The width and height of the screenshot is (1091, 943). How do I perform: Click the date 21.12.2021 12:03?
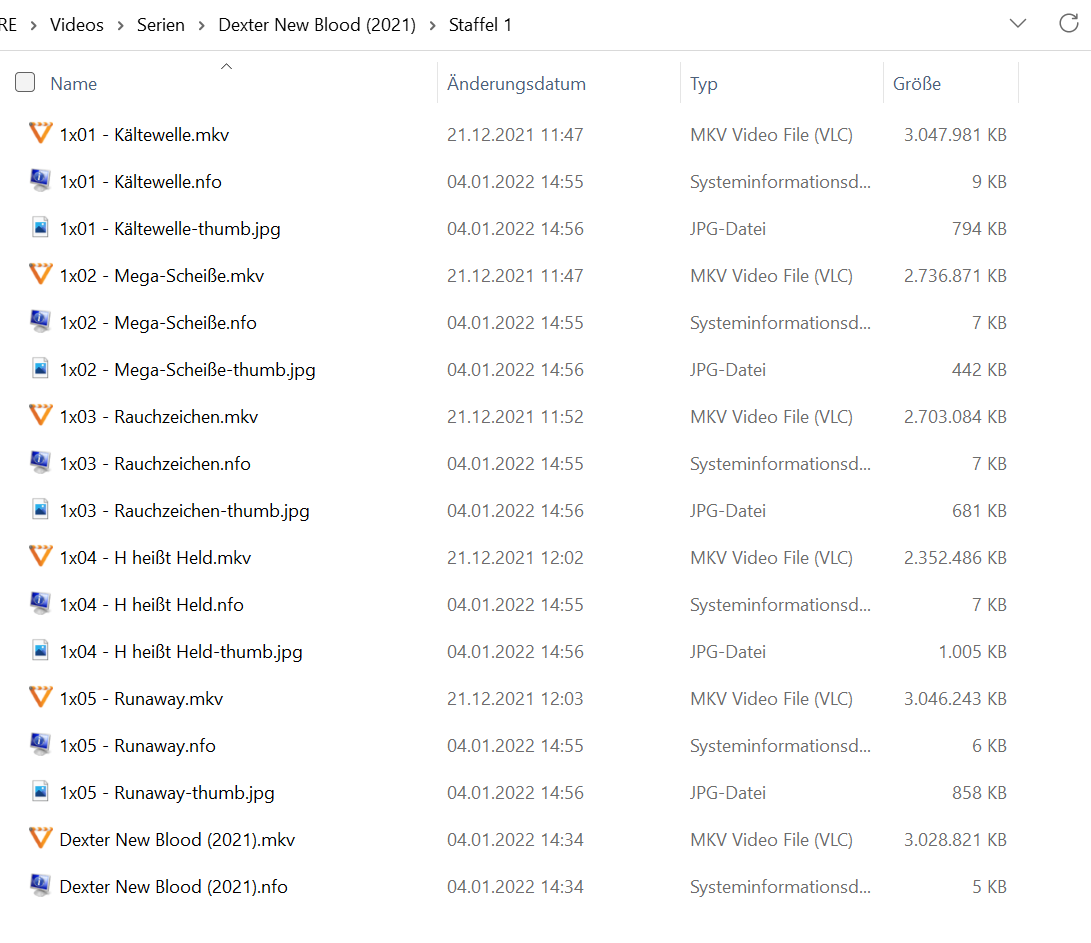(515, 699)
